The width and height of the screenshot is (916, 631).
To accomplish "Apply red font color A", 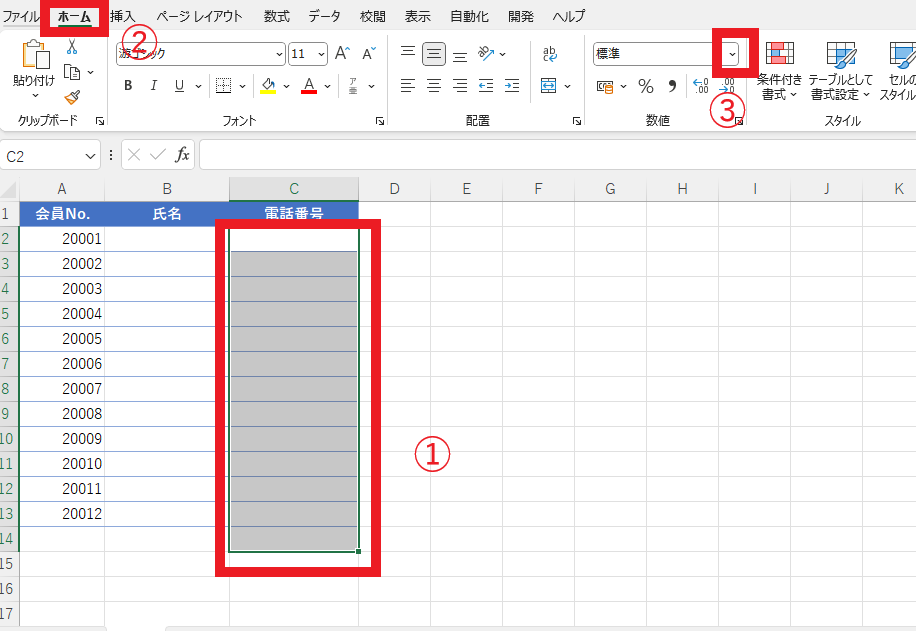I will [x=309, y=86].
